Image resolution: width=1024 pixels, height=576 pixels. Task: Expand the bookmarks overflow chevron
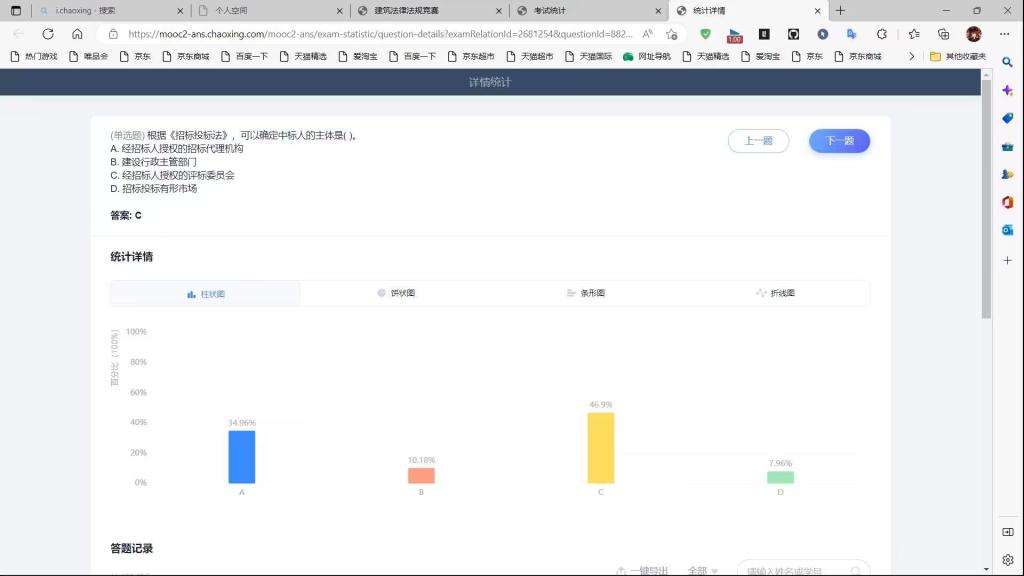pos(911,57)
